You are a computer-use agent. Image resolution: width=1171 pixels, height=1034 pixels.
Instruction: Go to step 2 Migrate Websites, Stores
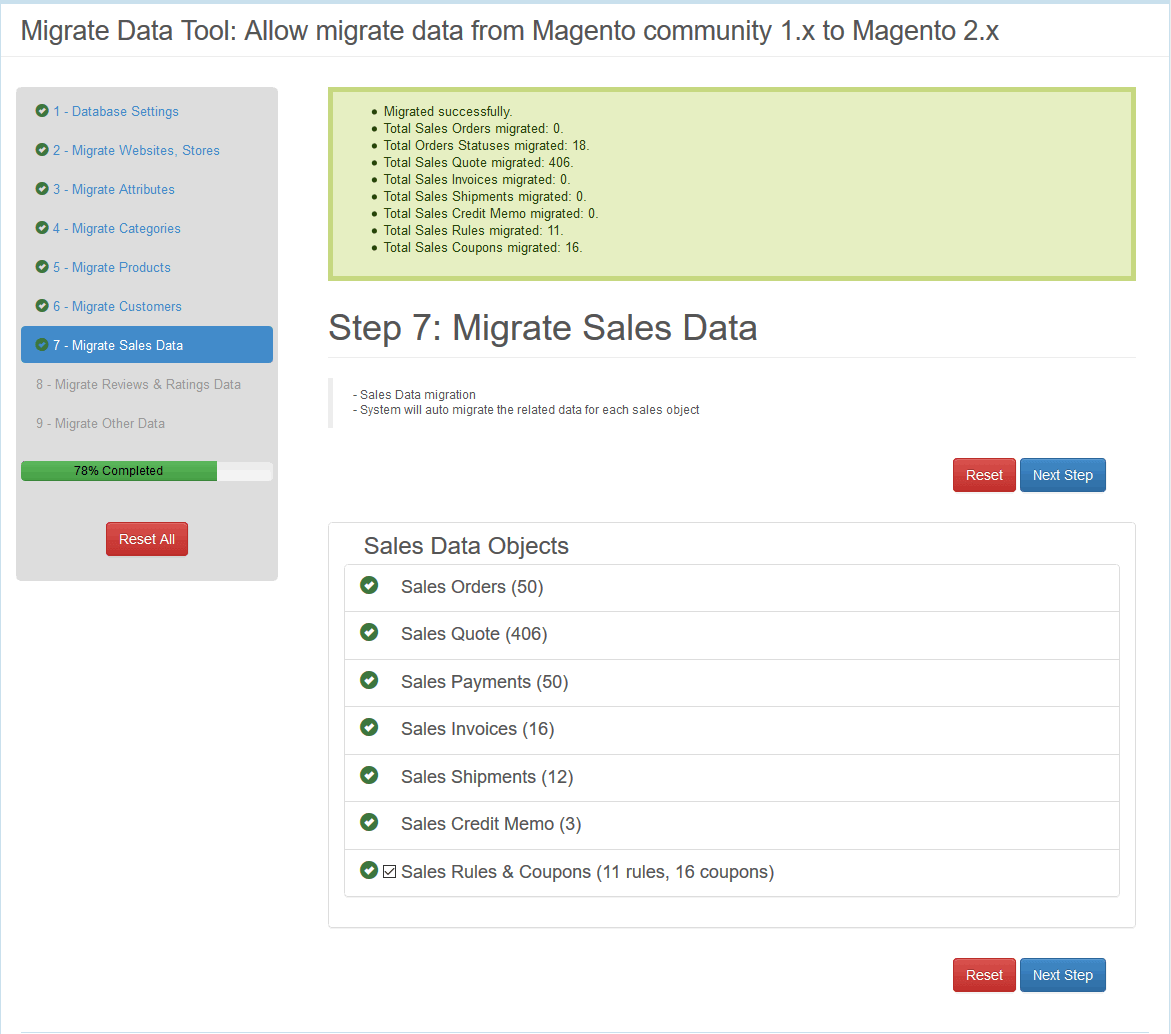click(136, 150)
